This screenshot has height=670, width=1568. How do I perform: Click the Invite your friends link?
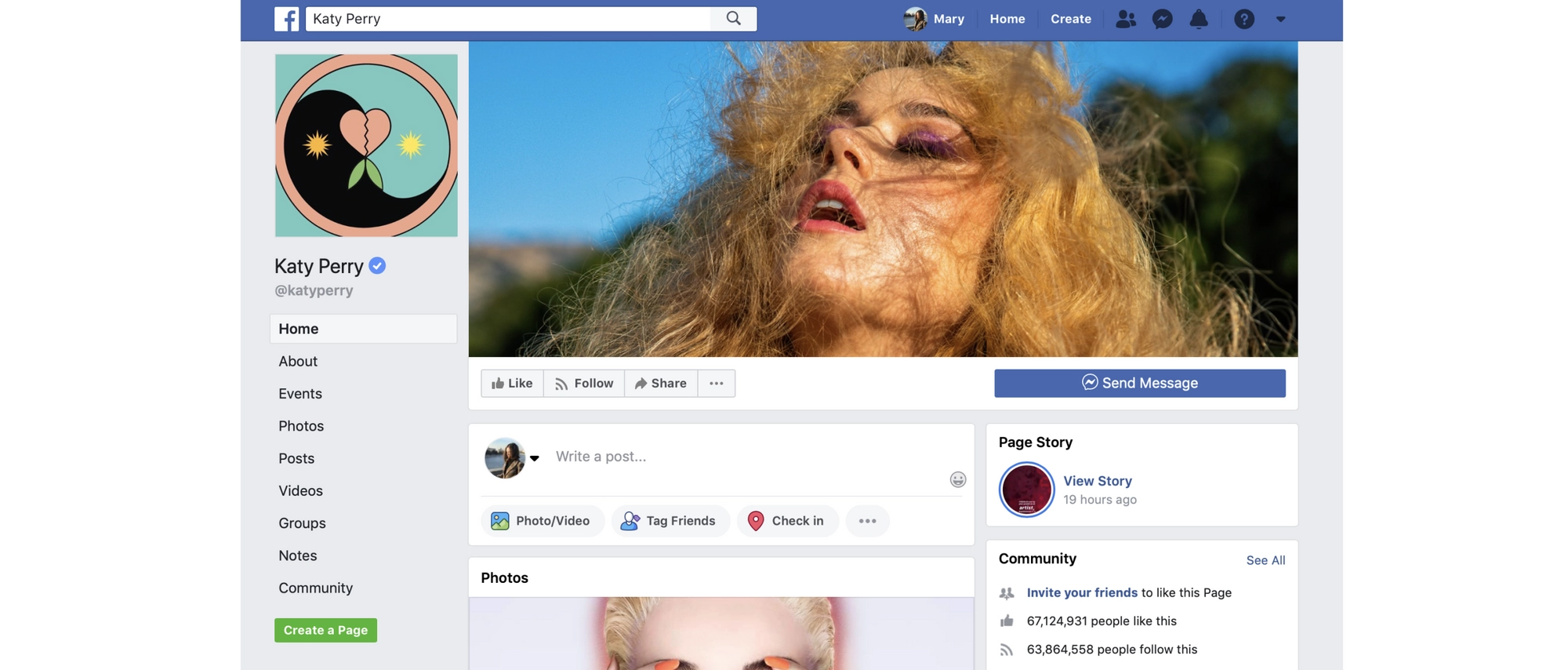[1082, 593]
